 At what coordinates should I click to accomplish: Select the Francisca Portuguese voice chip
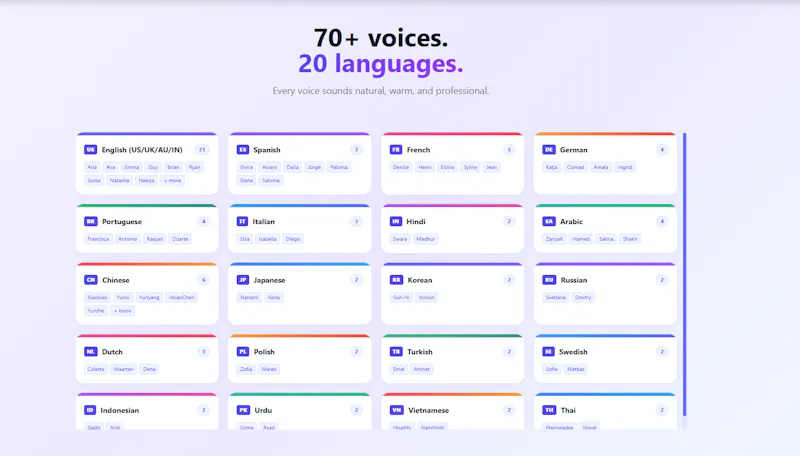tap(98, 239)
